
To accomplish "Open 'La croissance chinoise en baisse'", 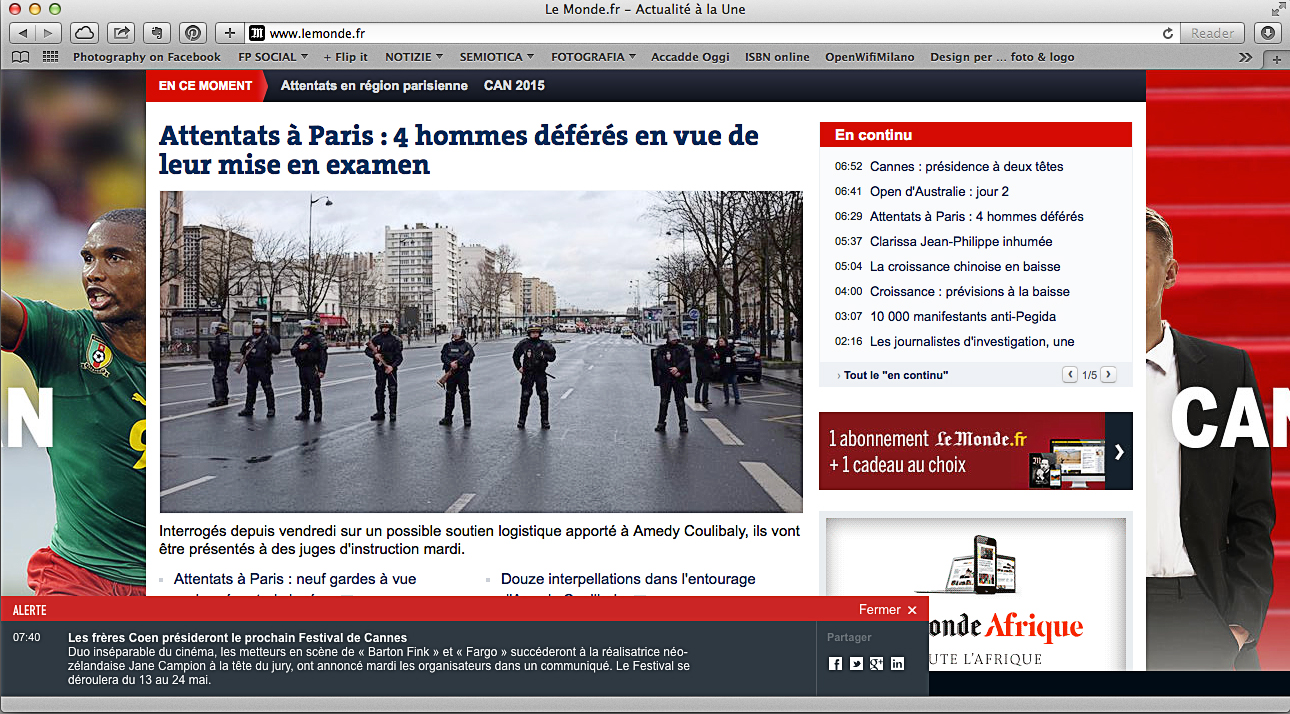I will pos(965,266).
